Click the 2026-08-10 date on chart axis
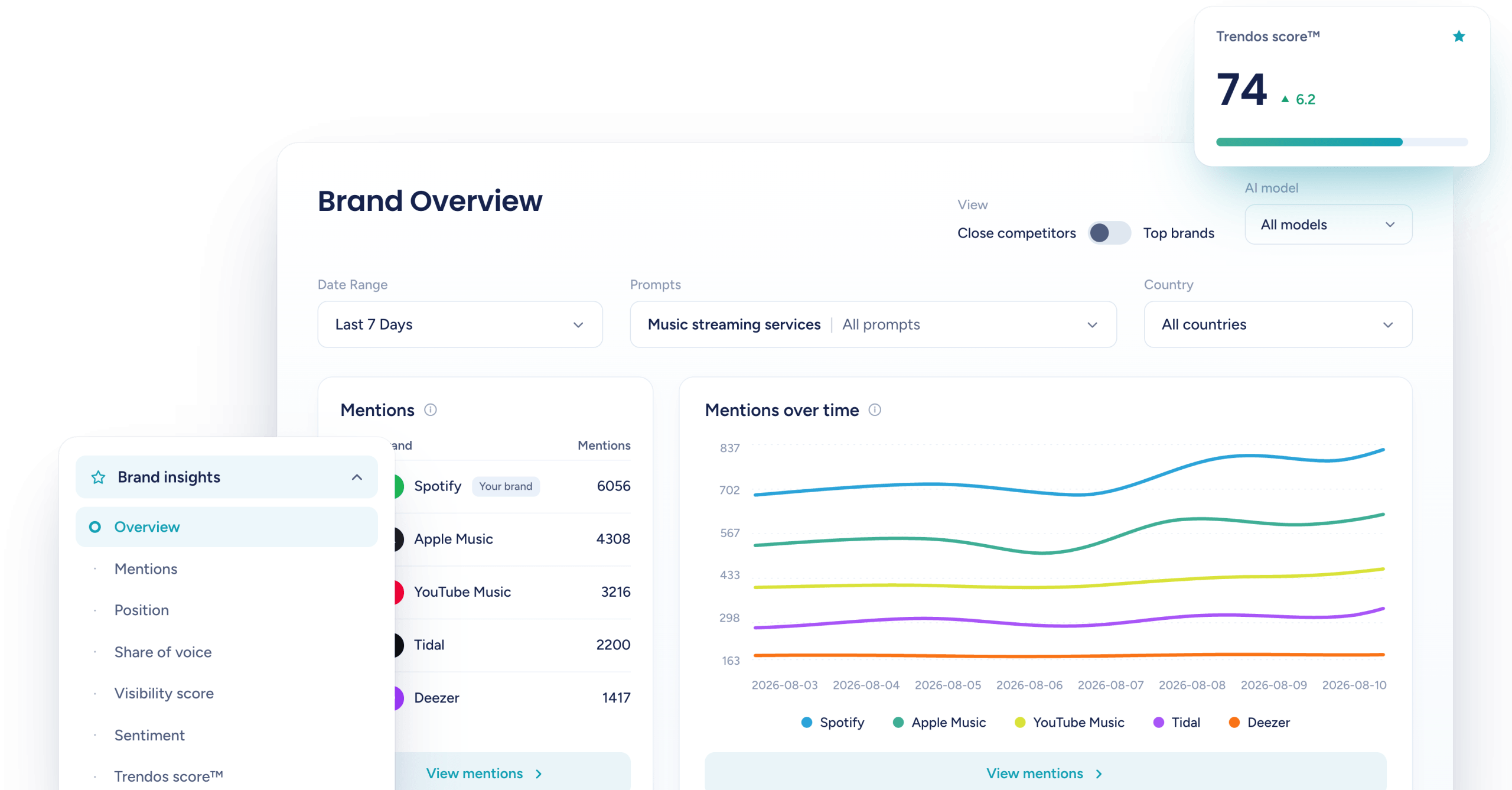1512x790 pixels. tap(1354, 685)
